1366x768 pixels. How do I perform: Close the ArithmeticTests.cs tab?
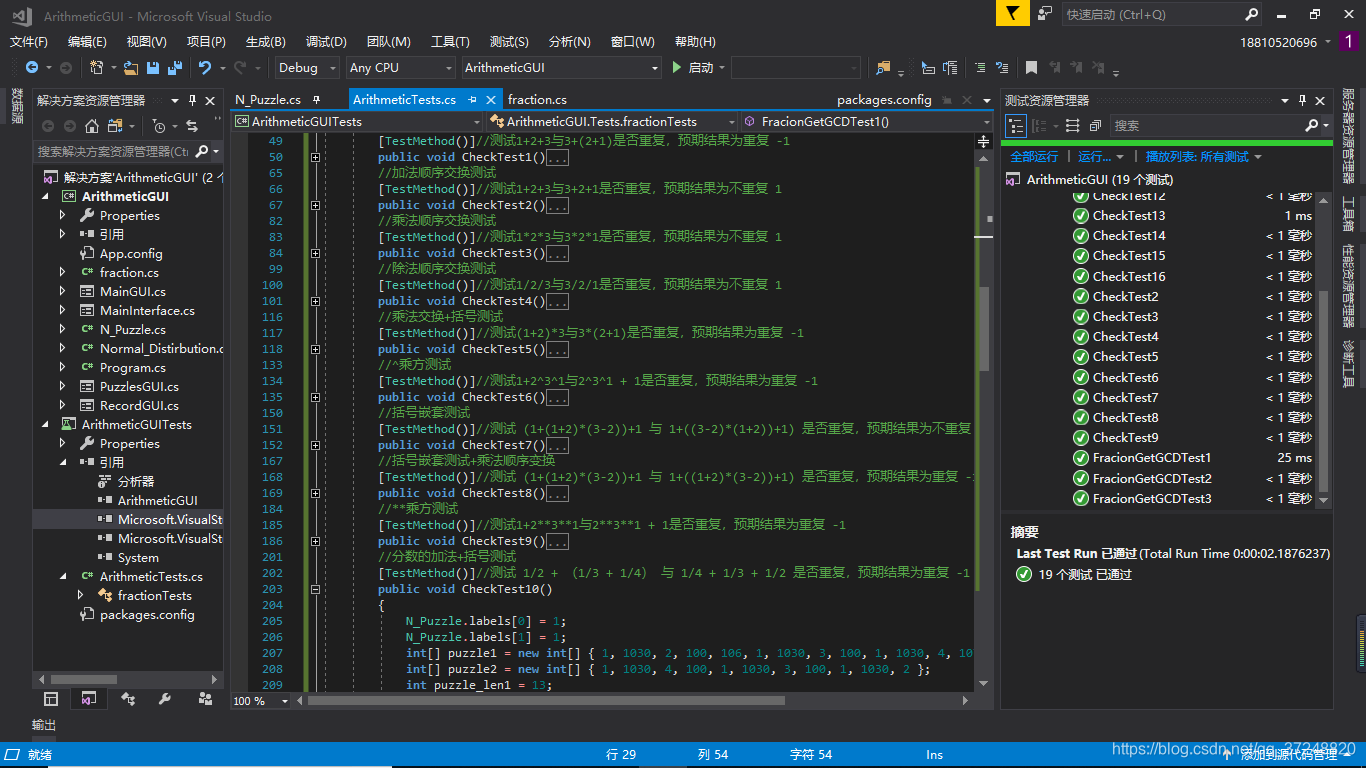pyautogui.click(x=491, y=100)
